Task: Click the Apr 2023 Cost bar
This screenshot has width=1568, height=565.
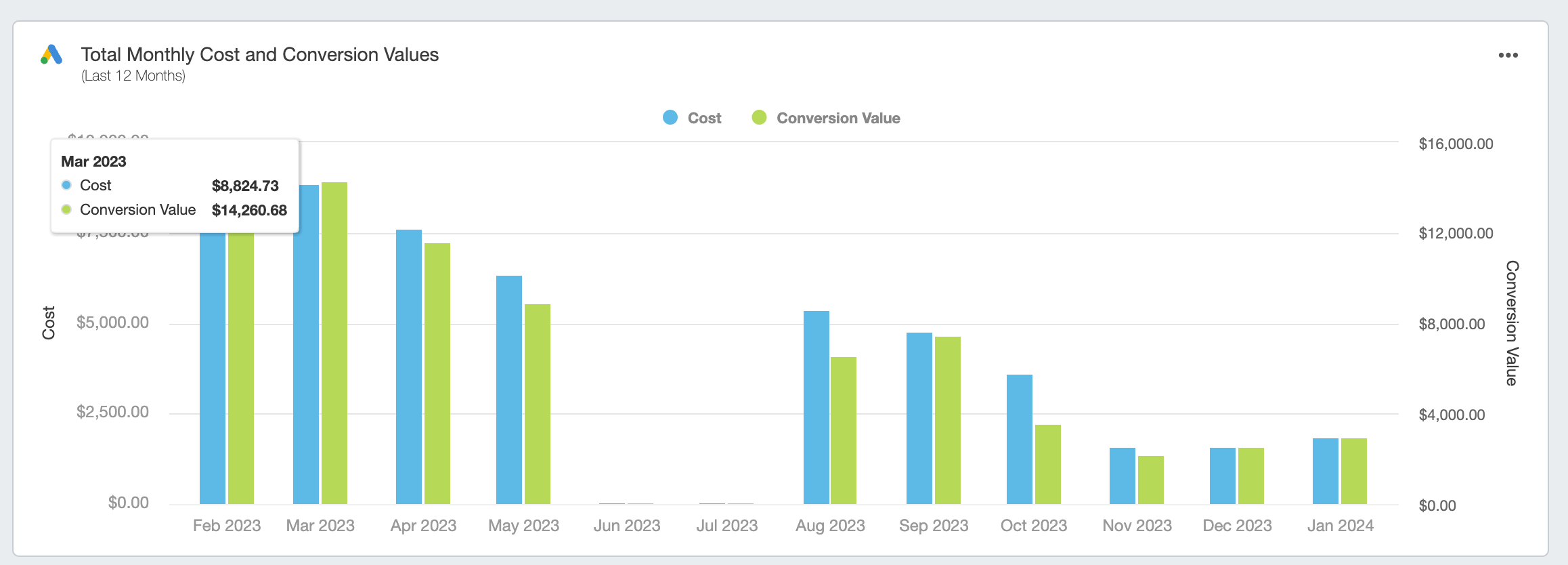Action: pyautogui.click(x=409, y=367)
